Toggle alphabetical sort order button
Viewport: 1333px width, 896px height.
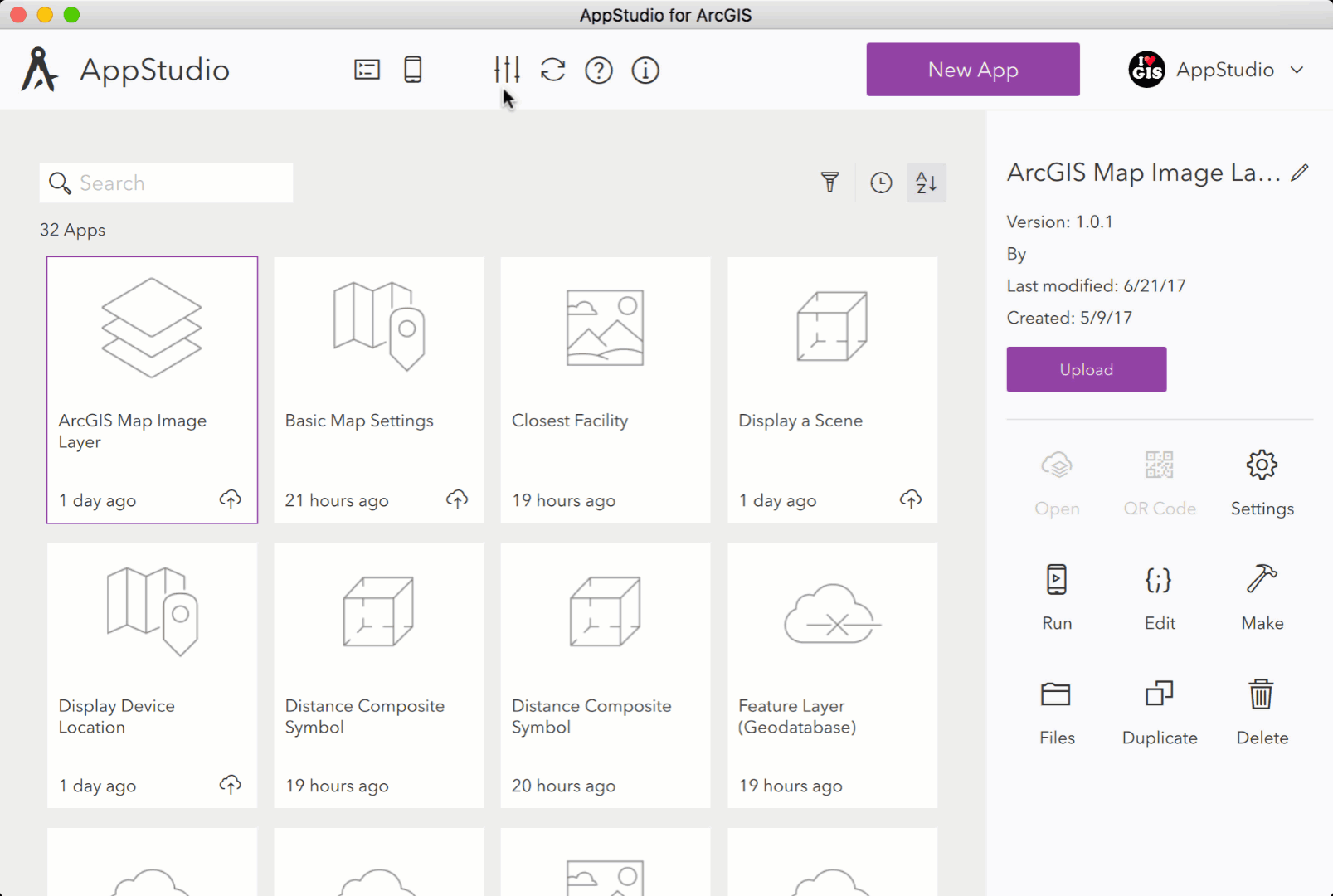[927, 183]
